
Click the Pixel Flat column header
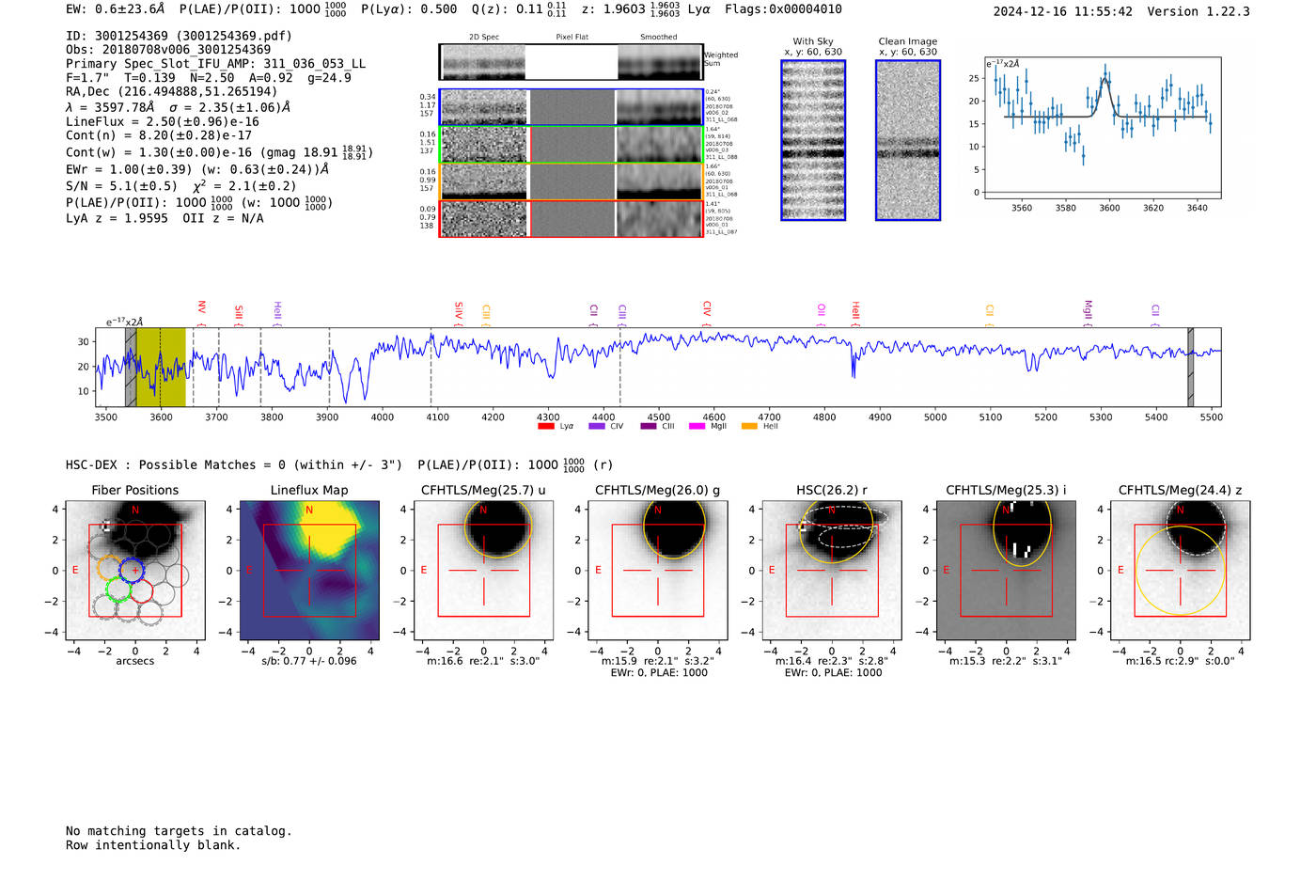(x=572, y=37)
